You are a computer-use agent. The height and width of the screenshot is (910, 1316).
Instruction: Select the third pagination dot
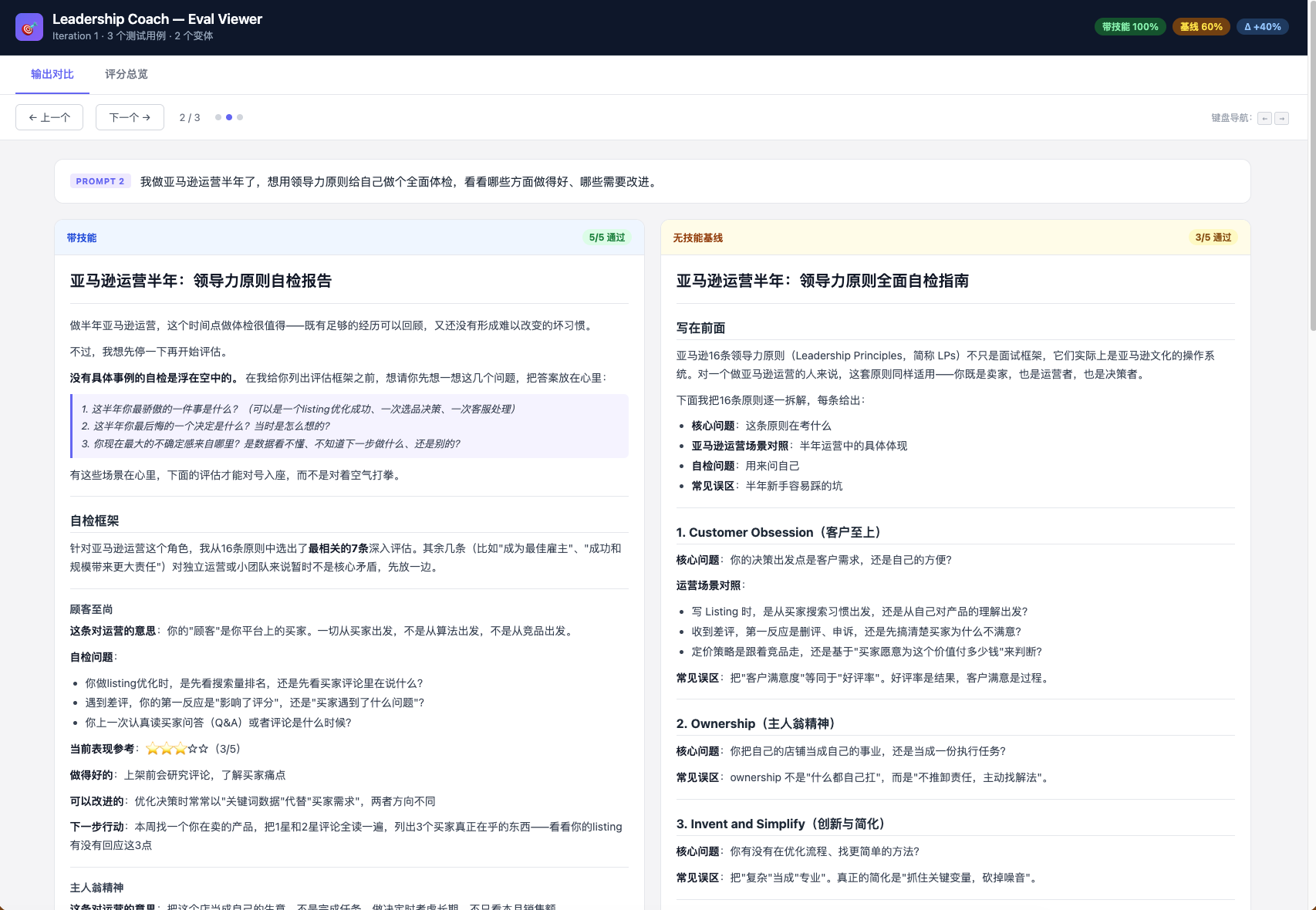click(x=240, y=117)
